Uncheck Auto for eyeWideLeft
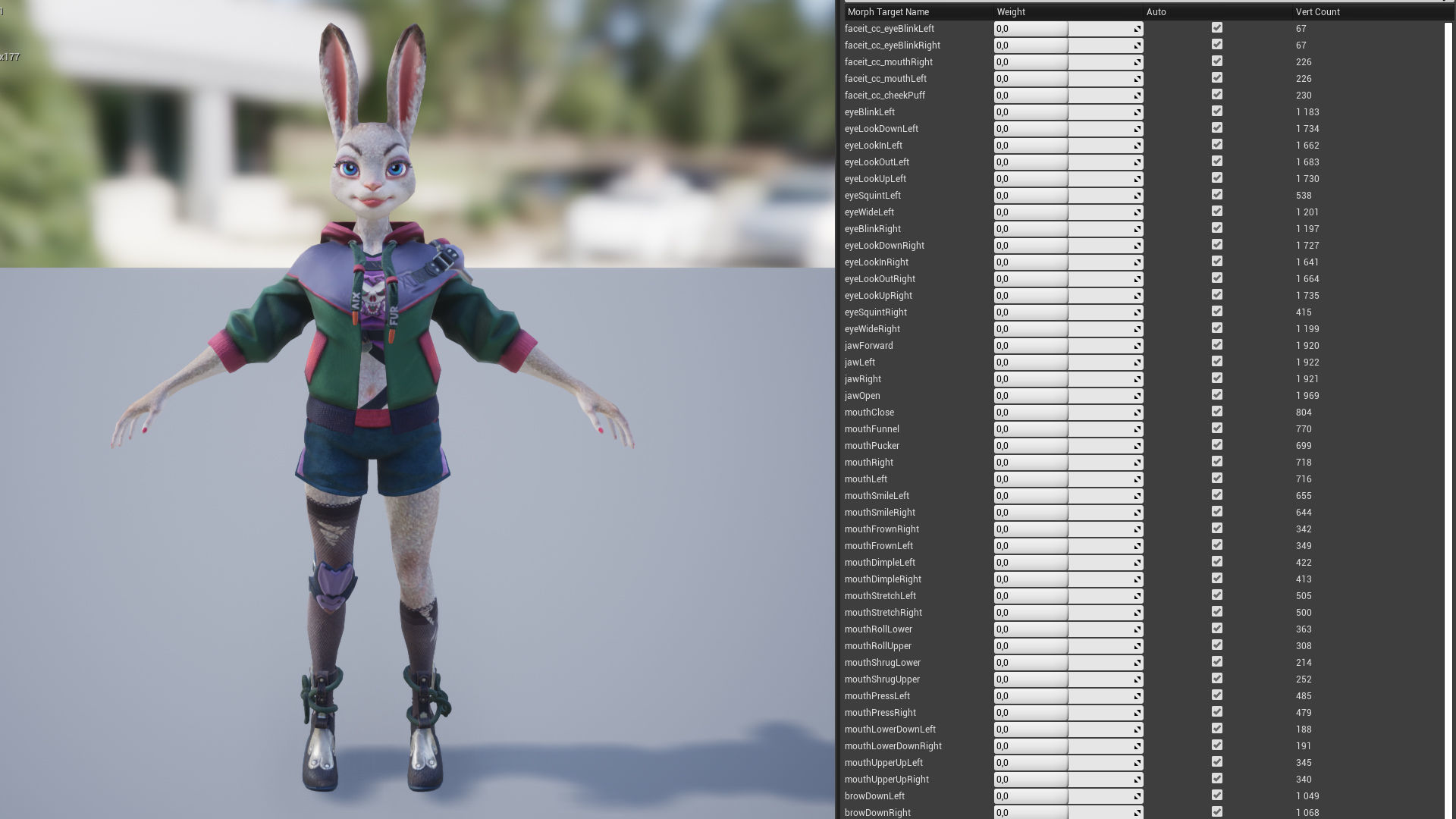Viewport: 1456px width, 819px height. [x=1217, y=212]
